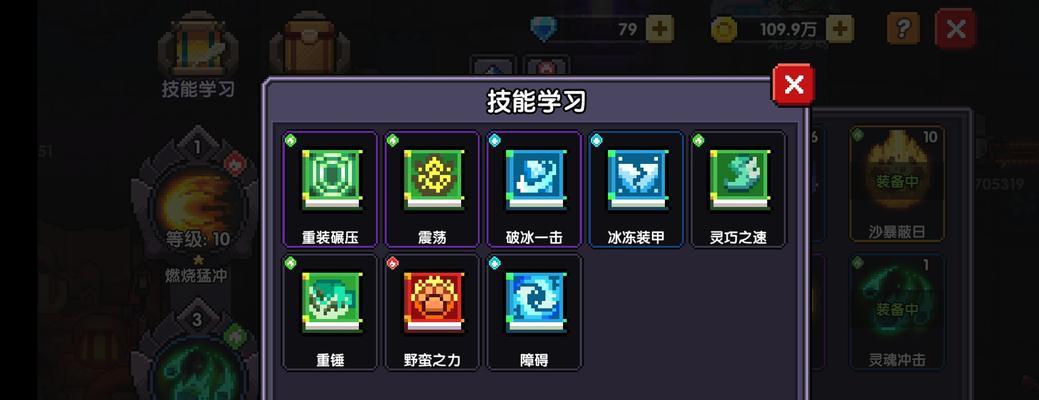This screenshot has height=400, width=1039.
Task: Choose the 破冰一击 skill book
Action: click(534, 189)
